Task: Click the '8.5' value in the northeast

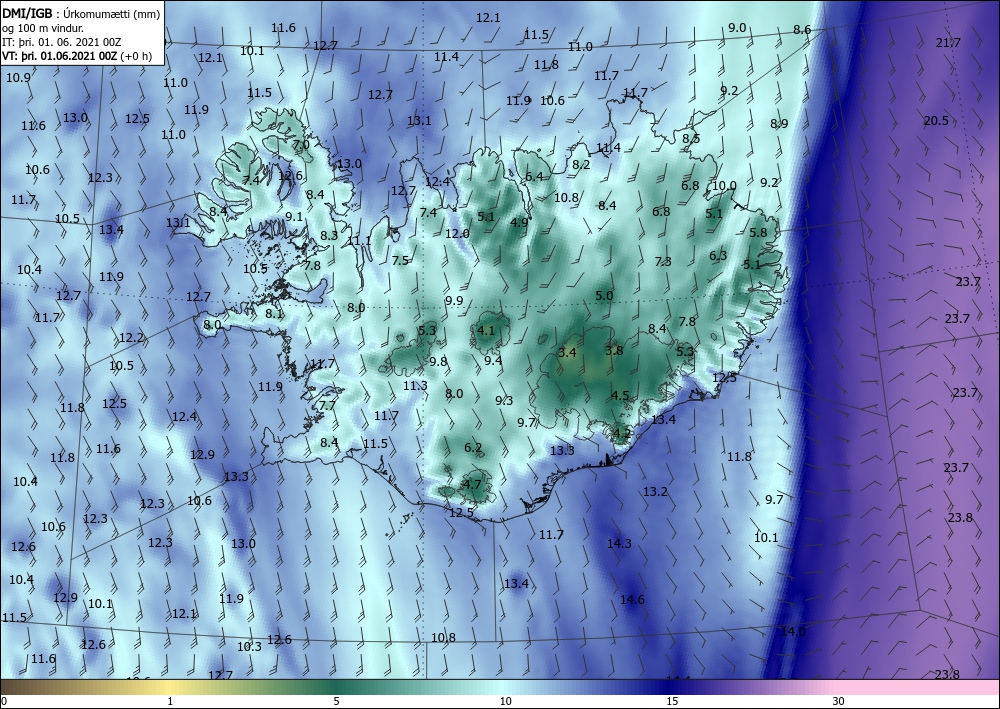Action: (691, 138)
